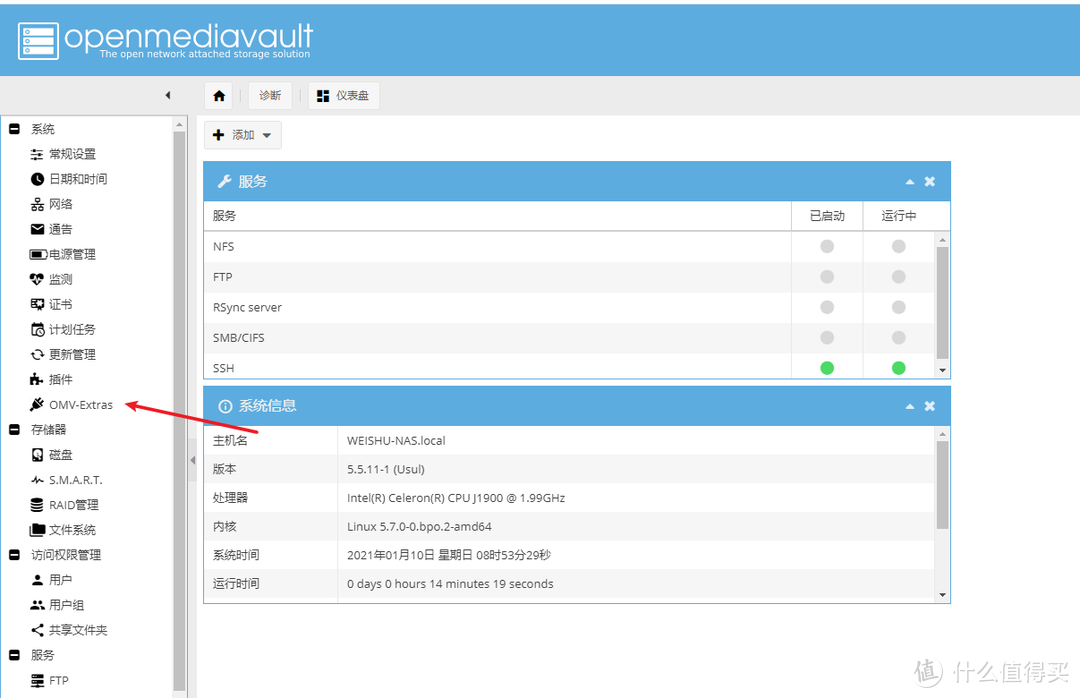Click kernel Linux 5.7.0-0.bpo.2-amd64 value
Viewport: 1080px width, 698px height.
(x=419, y=526)
